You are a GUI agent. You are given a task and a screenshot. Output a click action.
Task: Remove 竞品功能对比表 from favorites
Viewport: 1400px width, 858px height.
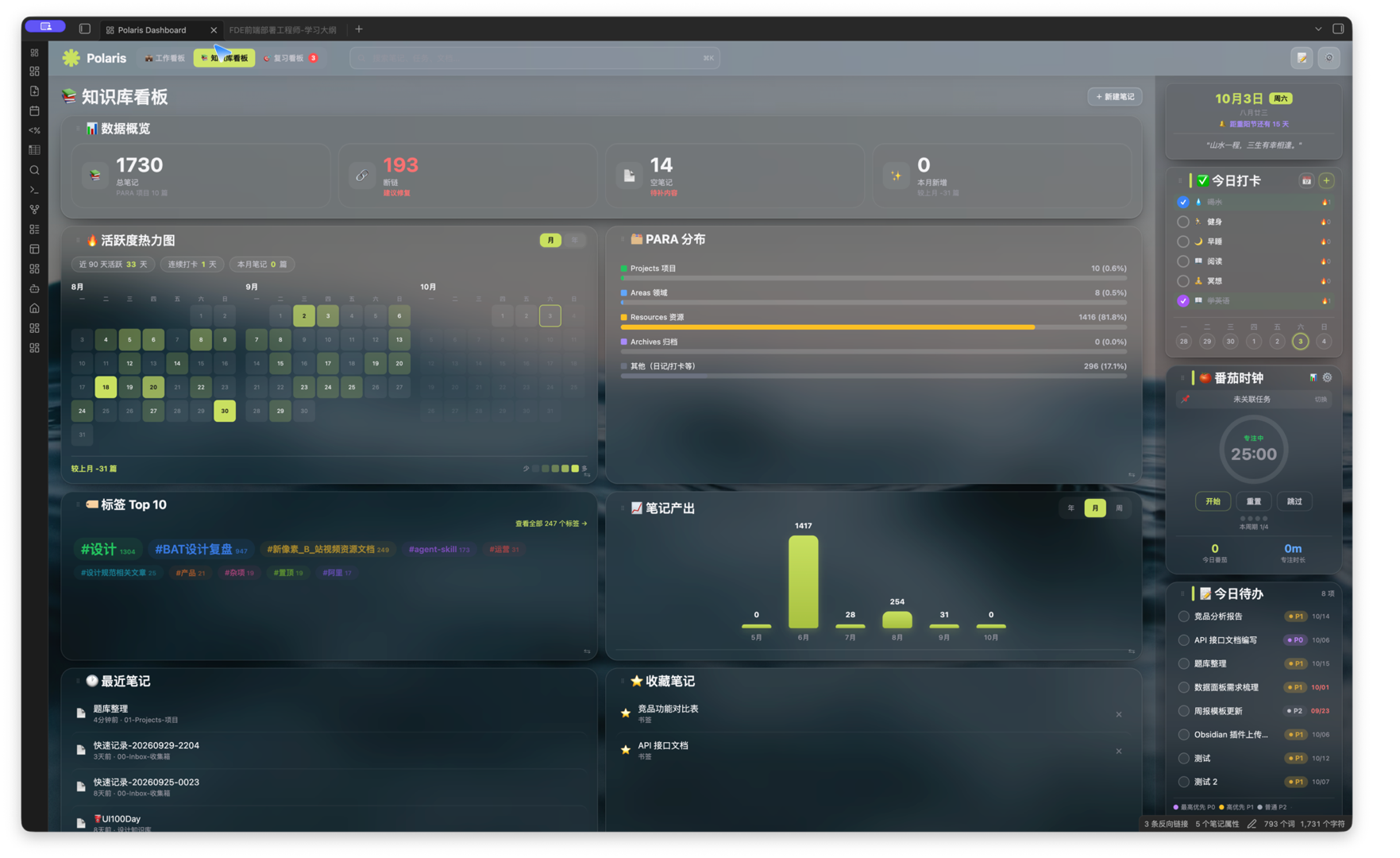click(x=1119, y=715)
